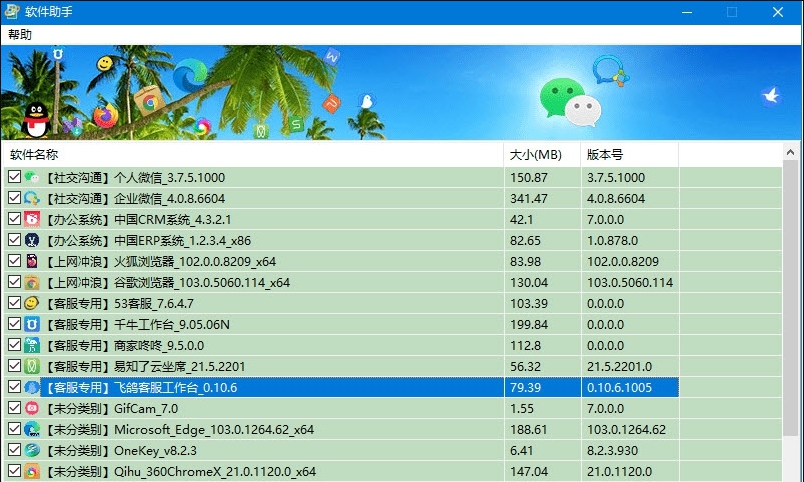Toggle the 飞鸽客服工作台 checkbox
Viewport: 804px width, 482px height.
click(x=14, y=387)
